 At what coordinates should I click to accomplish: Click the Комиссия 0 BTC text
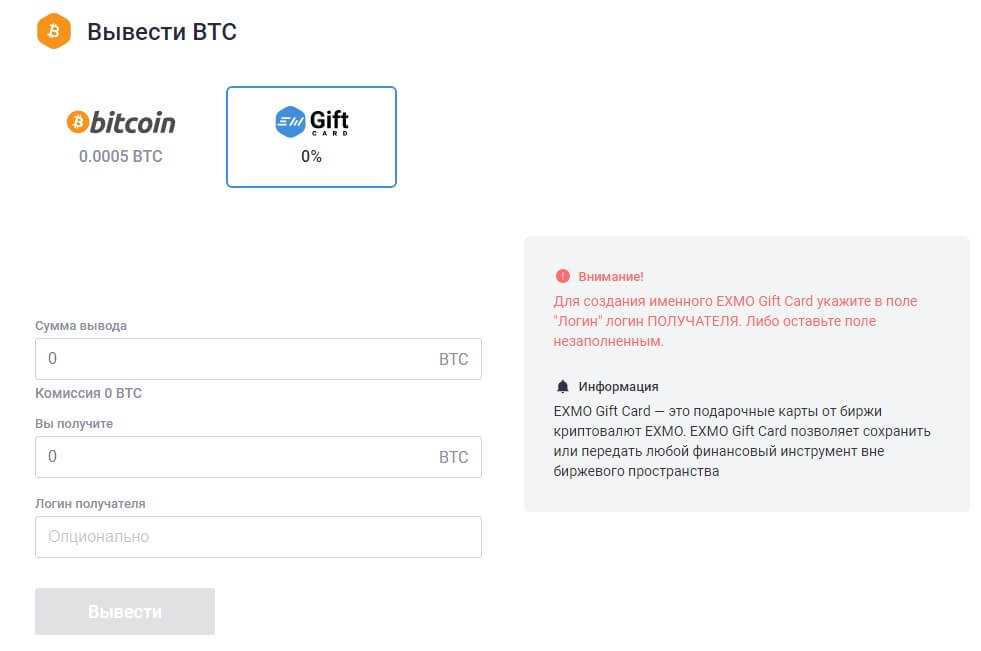click(x=88, y=393)
